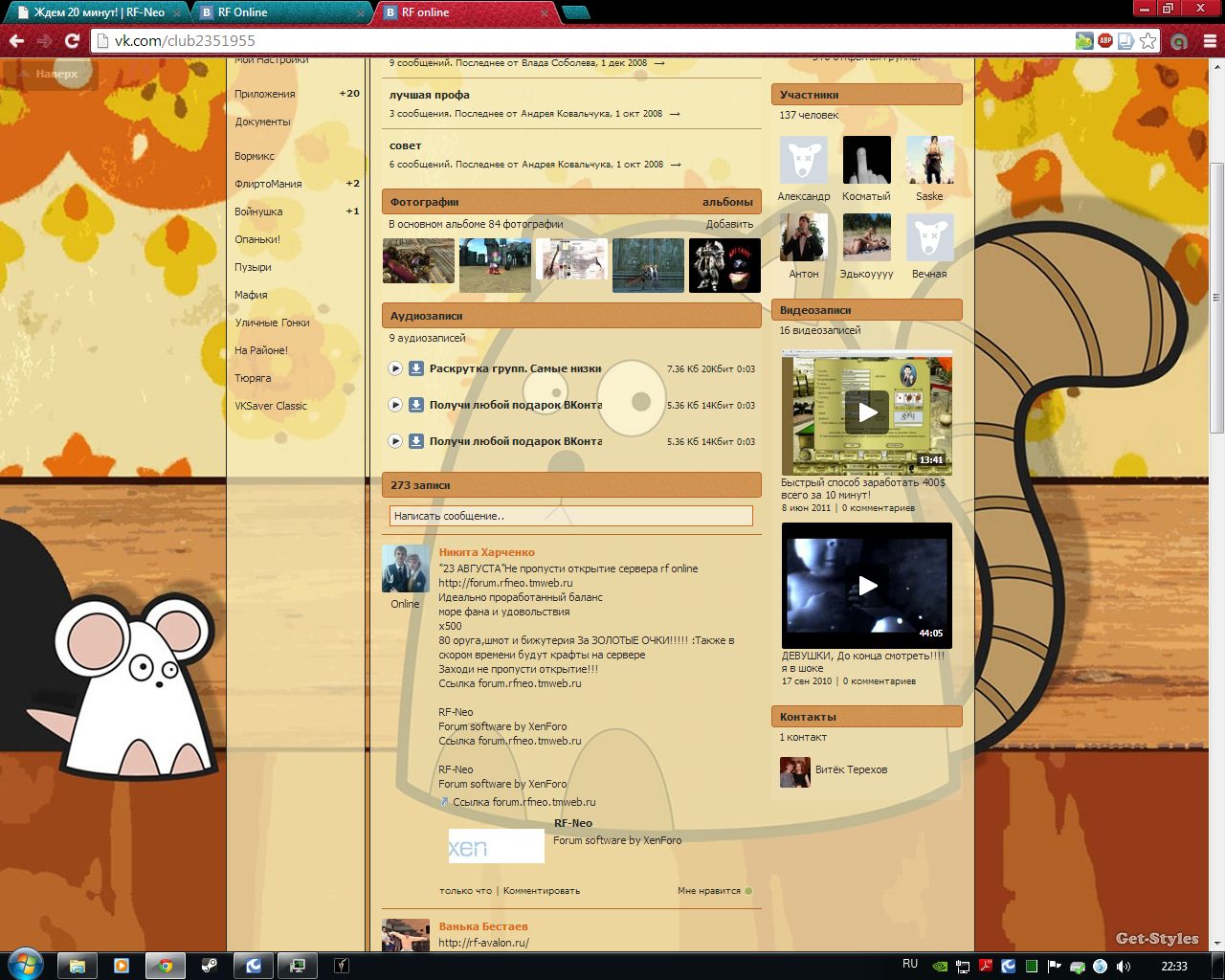This screenshot has height=980, width=1225.
Task: Open the Аудиозаписи section header
Action: coord(571,316)
